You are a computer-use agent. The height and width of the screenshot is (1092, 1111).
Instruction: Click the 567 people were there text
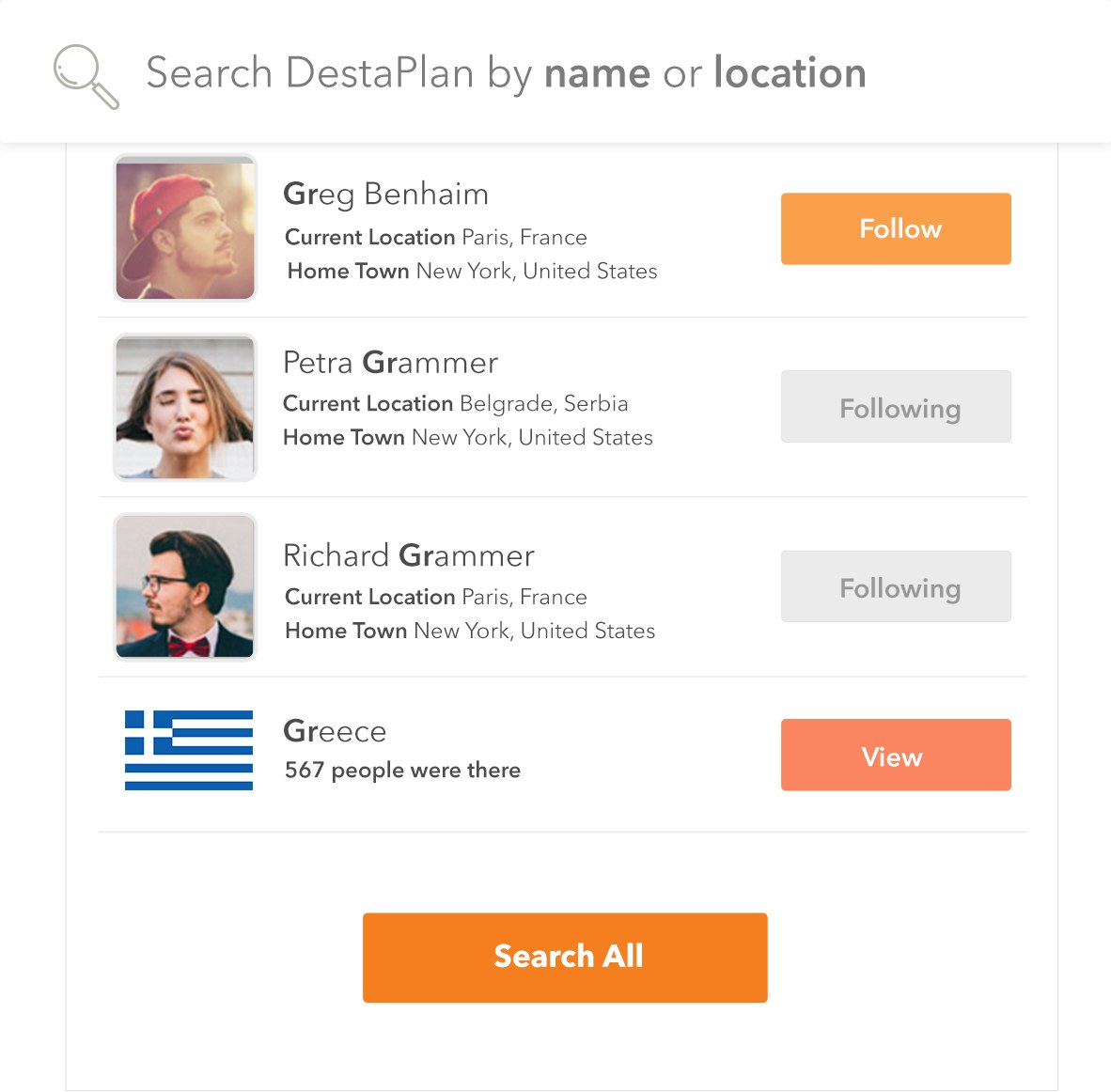402,770
